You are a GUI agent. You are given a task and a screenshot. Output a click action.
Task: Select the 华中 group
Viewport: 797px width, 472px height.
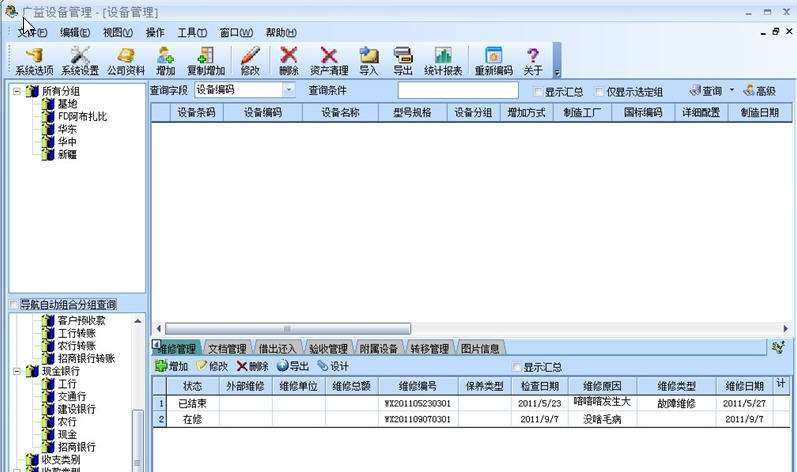tap(67, 142)
